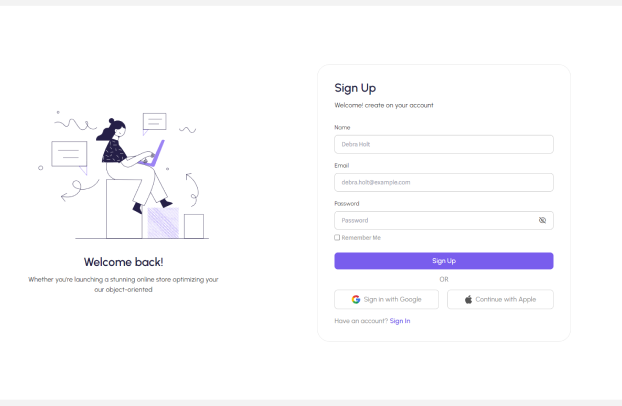This screenshot has height=406, width=622.
Task: Click the Welcome back! heading
Action: (123, 262)
